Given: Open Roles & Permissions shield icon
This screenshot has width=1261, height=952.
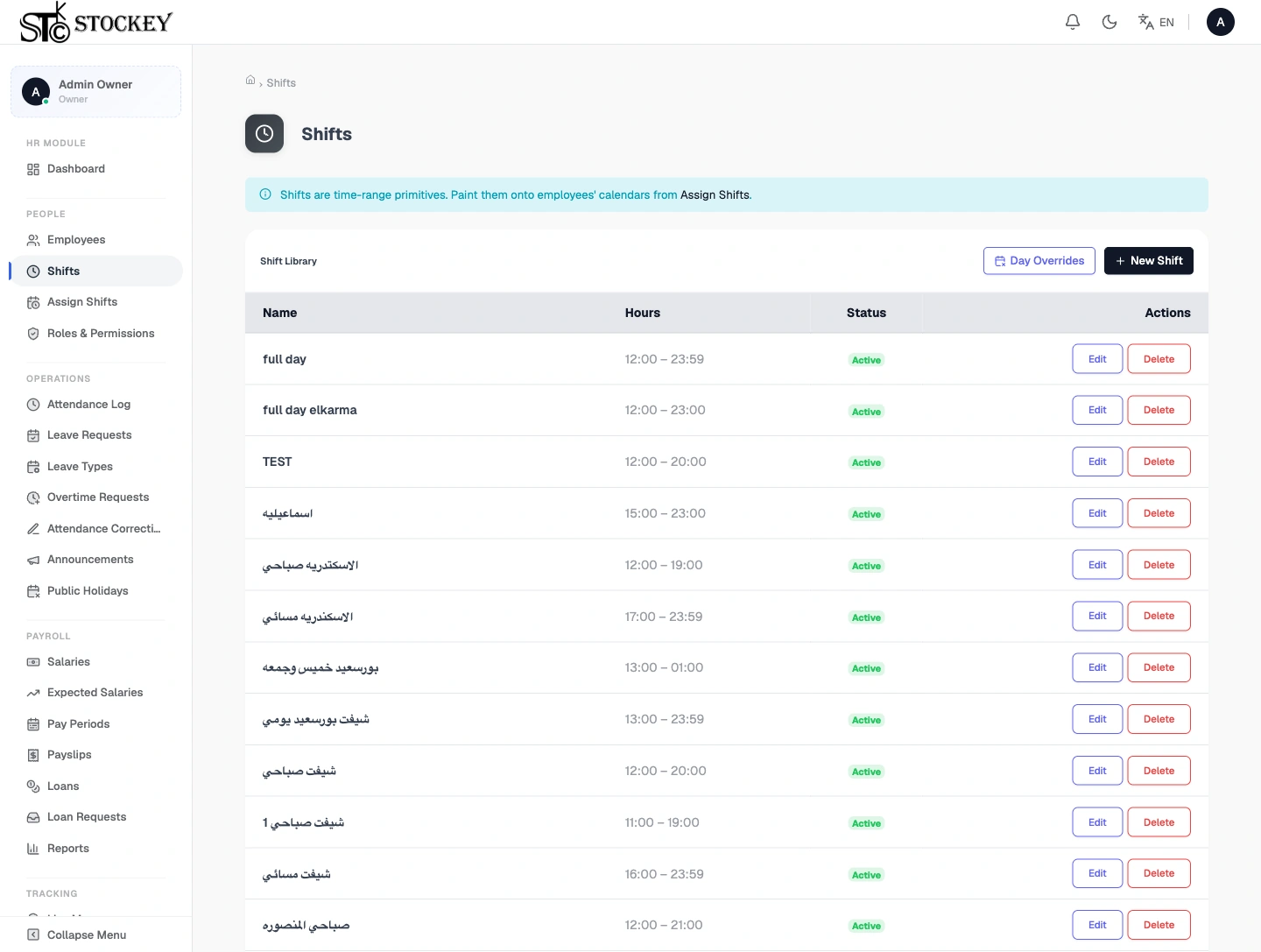Looking at the screenshot, I should [33, 334].
